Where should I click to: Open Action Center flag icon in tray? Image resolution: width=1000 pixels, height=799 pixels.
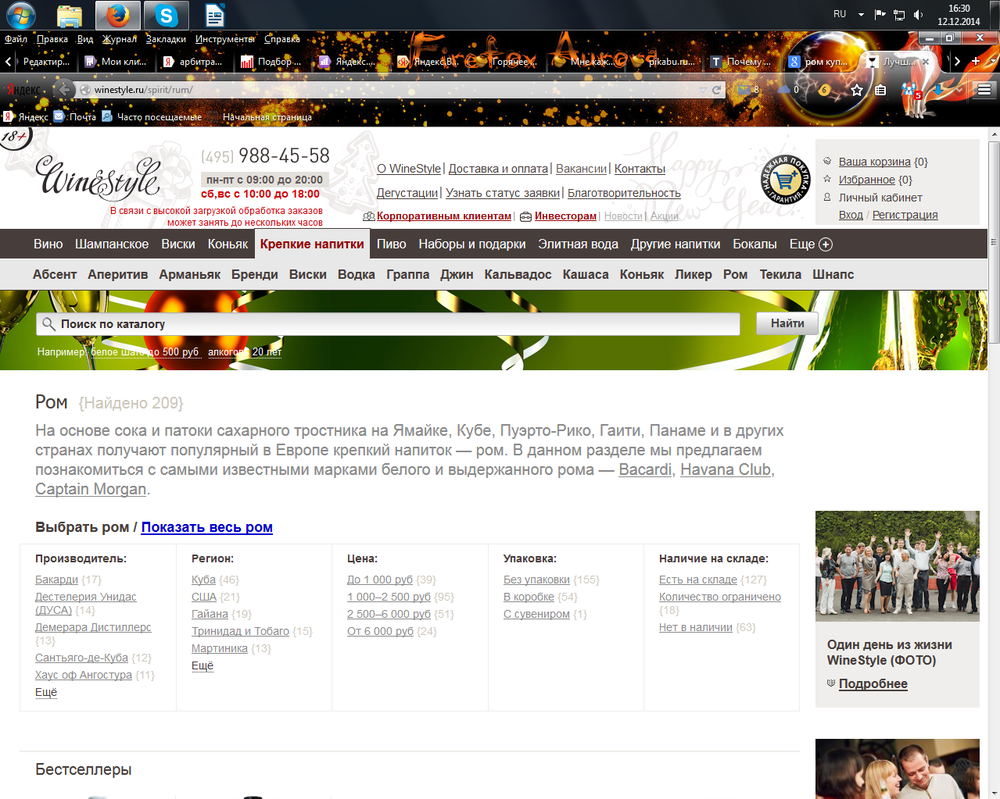coord(880,15)
